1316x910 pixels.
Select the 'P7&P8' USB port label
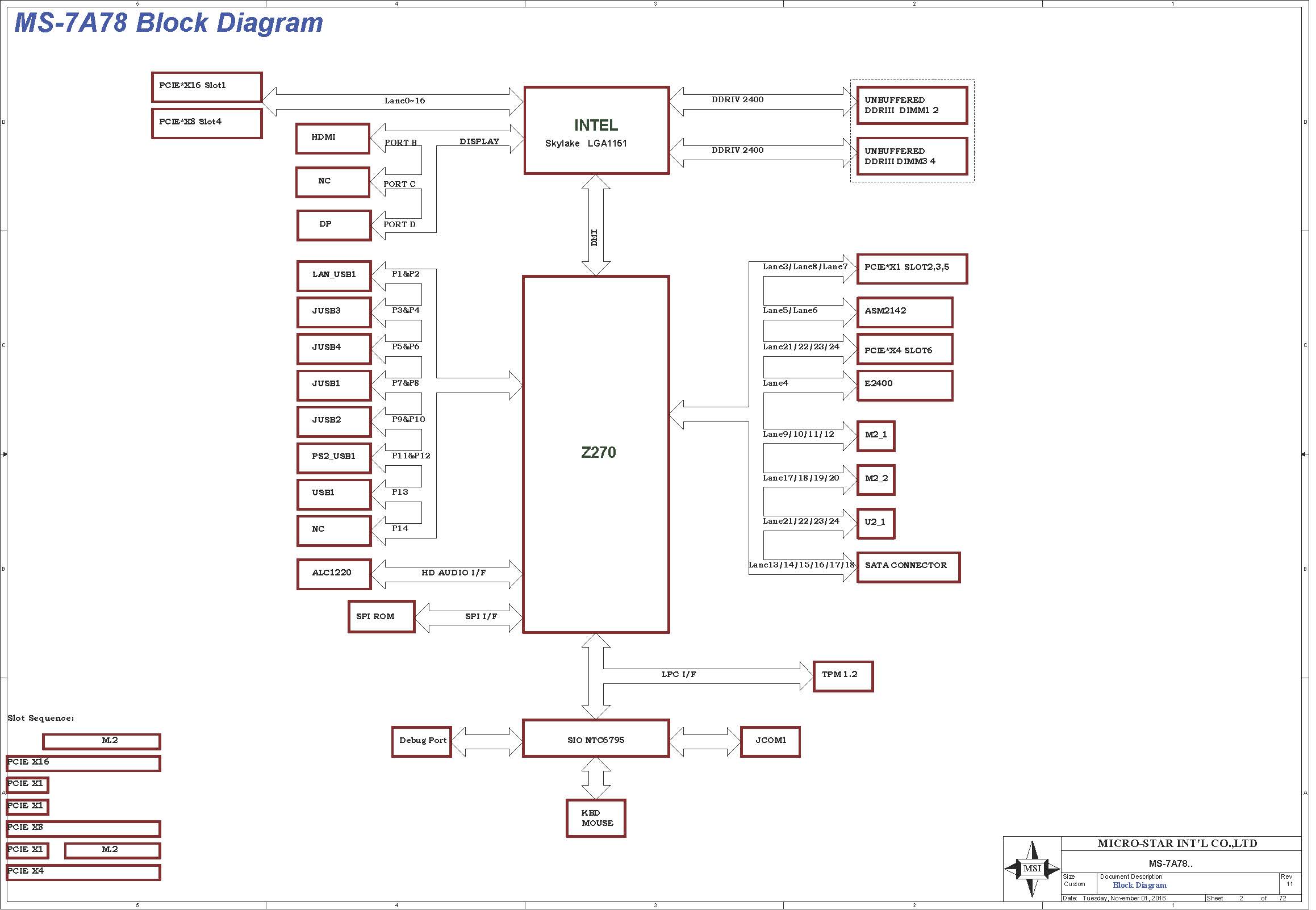pyautogui.click(x=406, y=384)
